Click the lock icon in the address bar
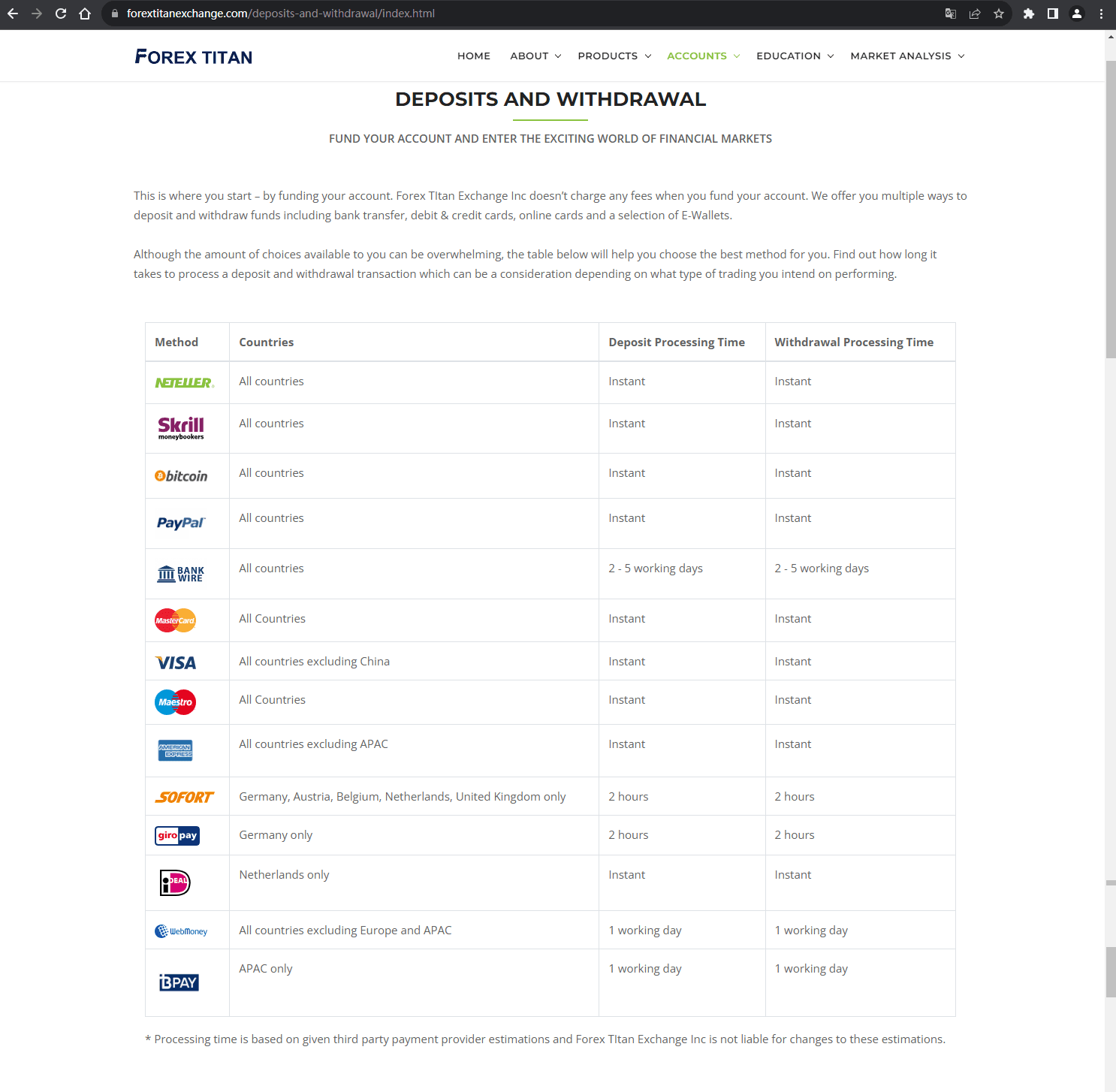 click(115, 14)
